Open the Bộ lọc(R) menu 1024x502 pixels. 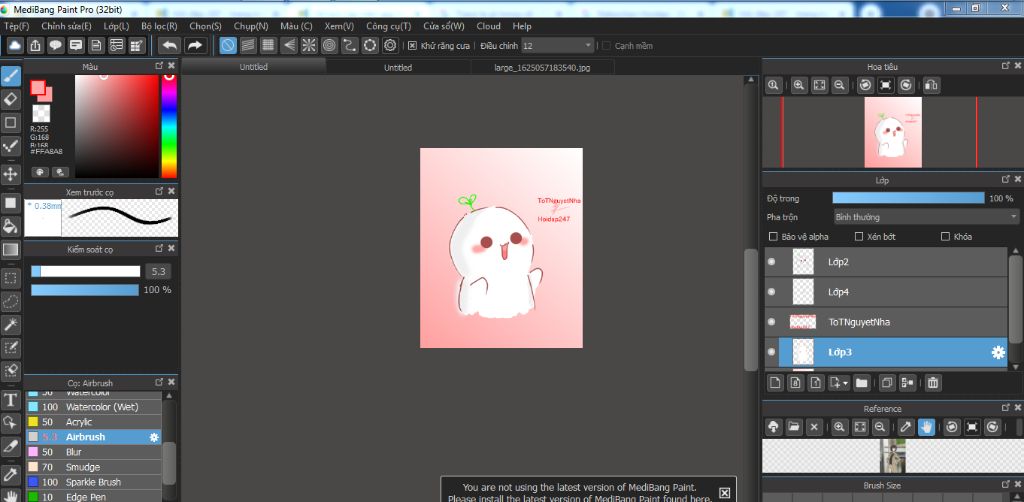(x=159, y=26)
